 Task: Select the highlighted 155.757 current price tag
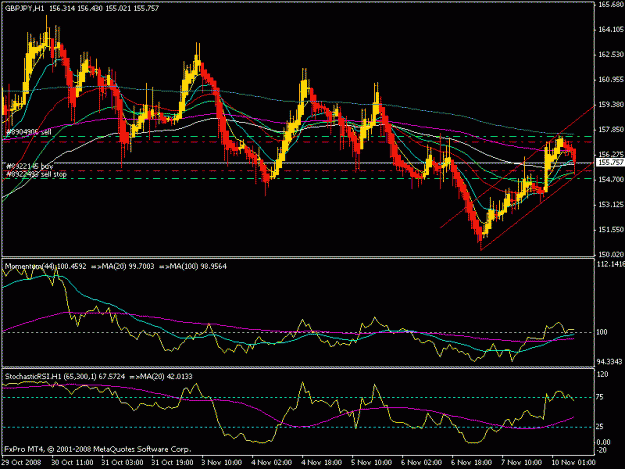610,163
